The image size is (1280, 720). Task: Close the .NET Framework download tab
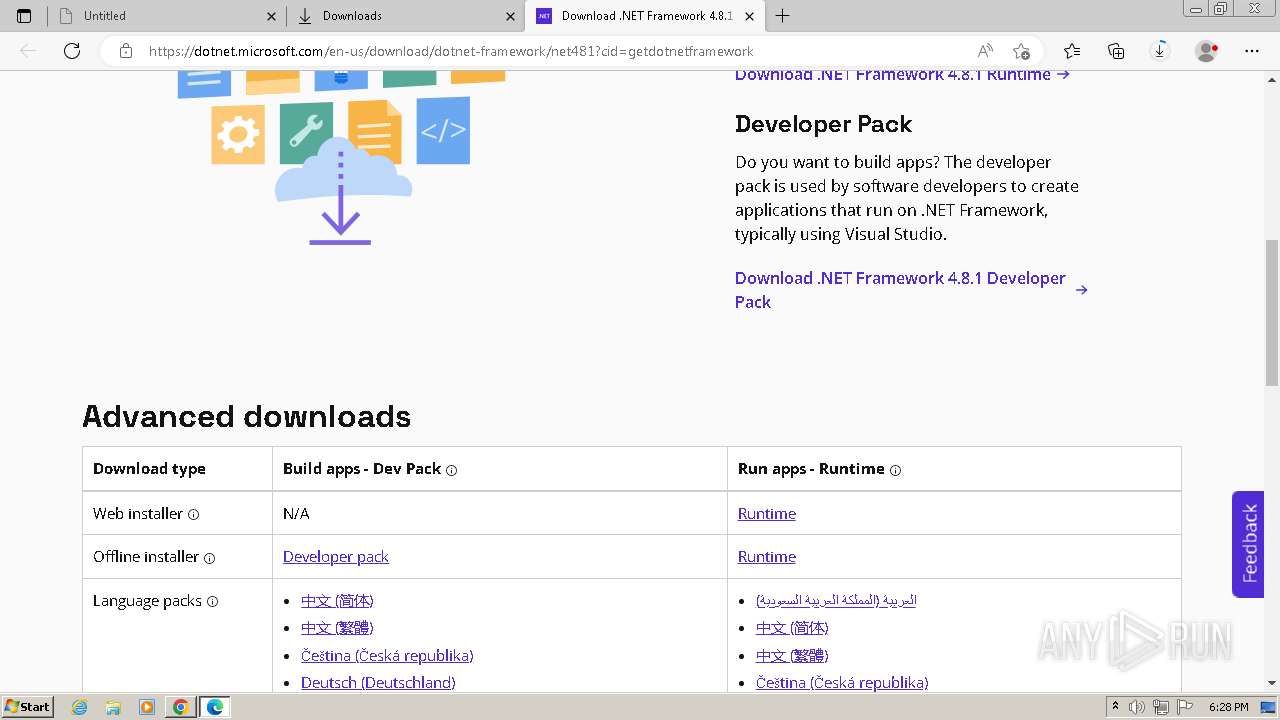[749, 16]
